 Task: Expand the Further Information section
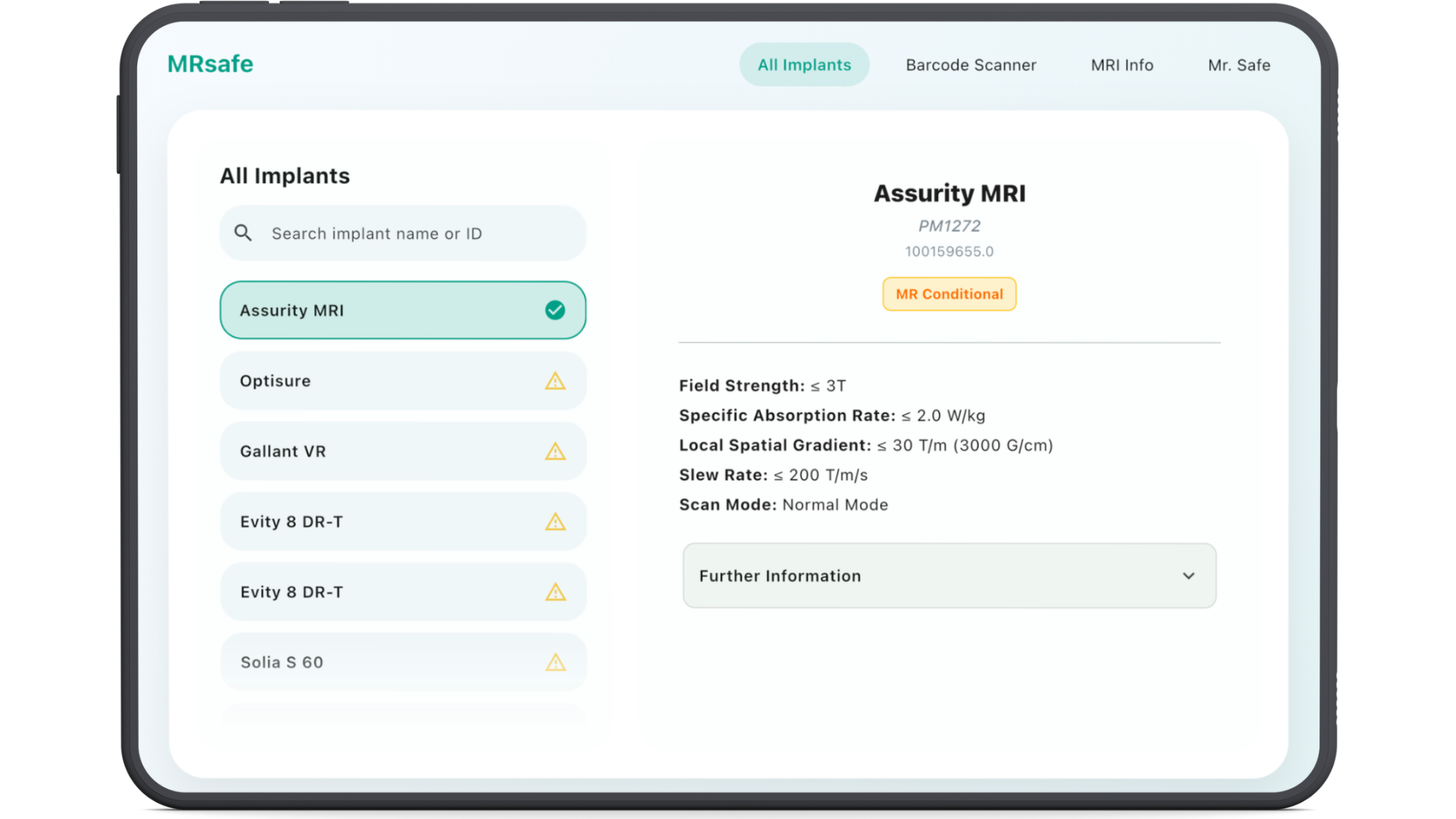(949, 576)
